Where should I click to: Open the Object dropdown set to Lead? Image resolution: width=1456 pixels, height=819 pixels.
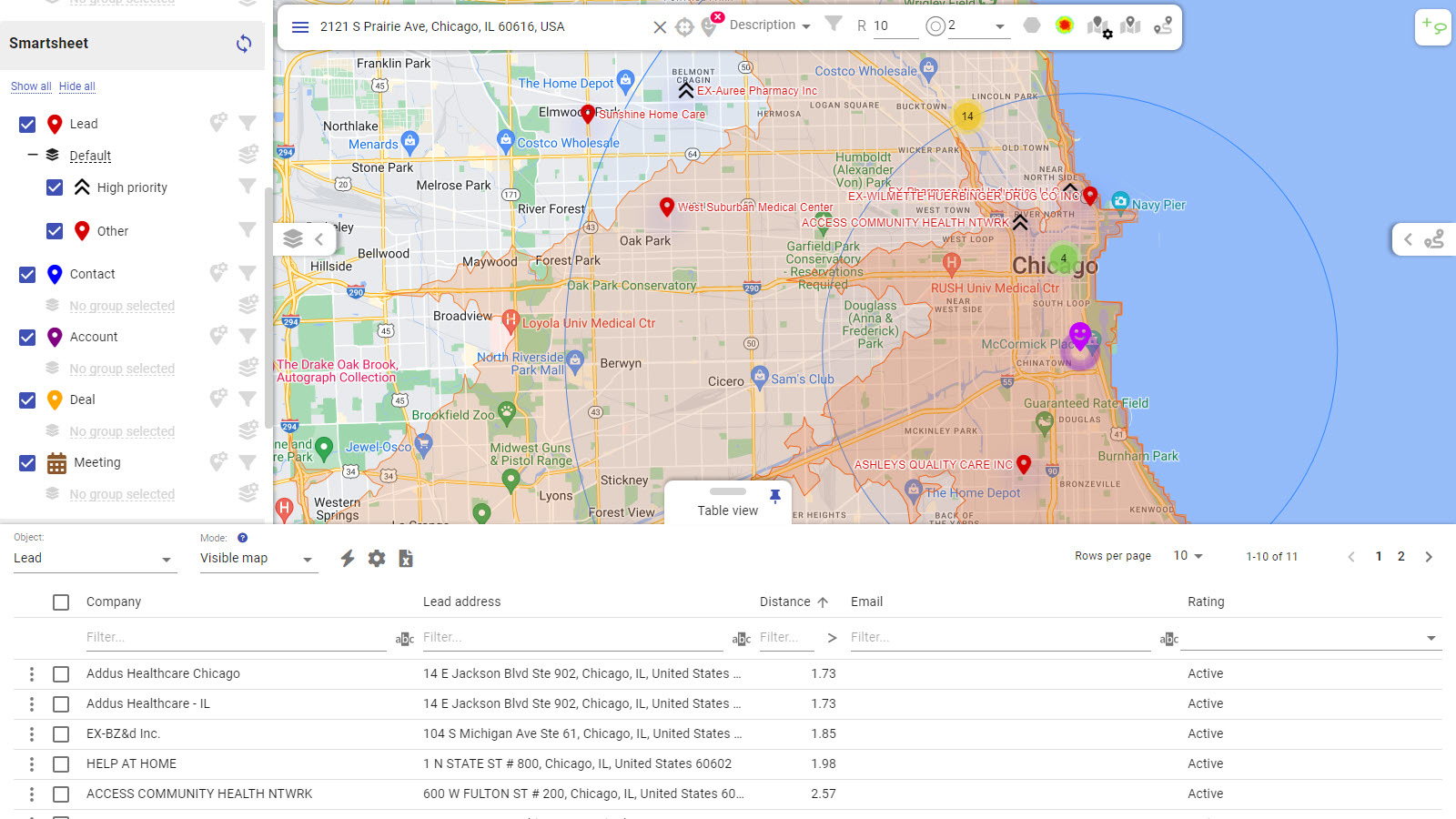click(93, 559)
